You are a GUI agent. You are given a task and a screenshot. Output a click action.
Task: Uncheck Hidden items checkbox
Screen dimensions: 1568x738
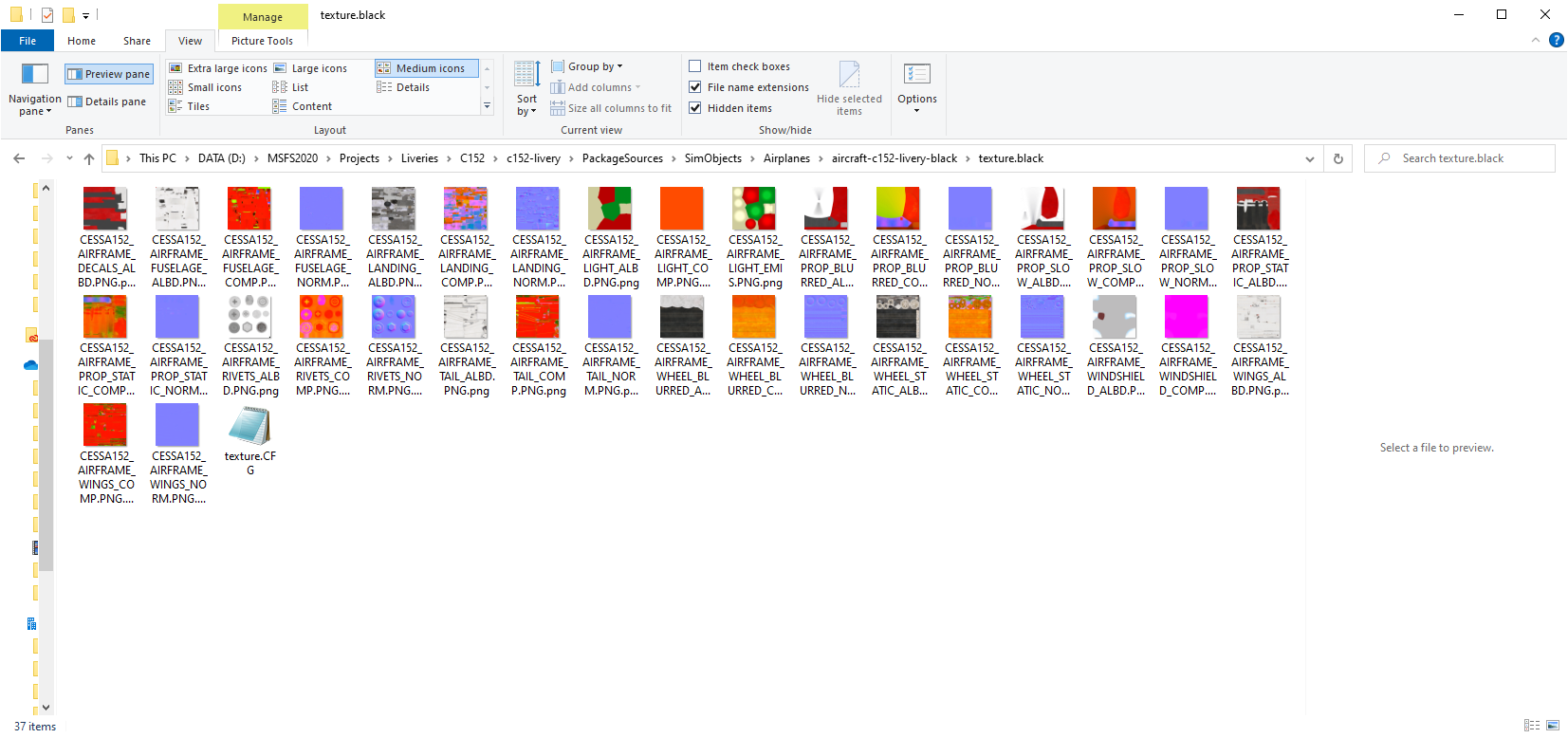pos(695,108)
